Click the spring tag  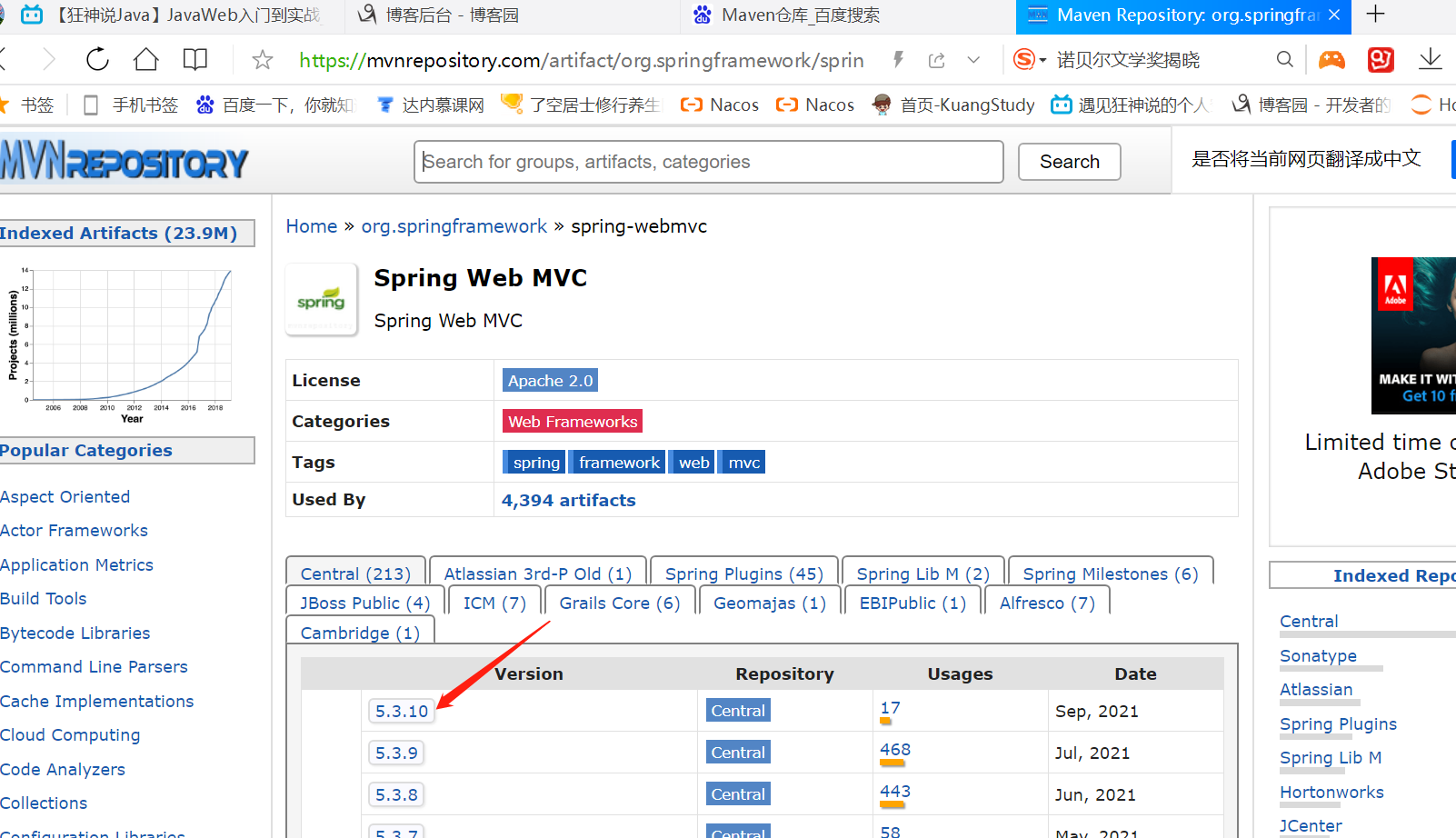click(536, 463)
